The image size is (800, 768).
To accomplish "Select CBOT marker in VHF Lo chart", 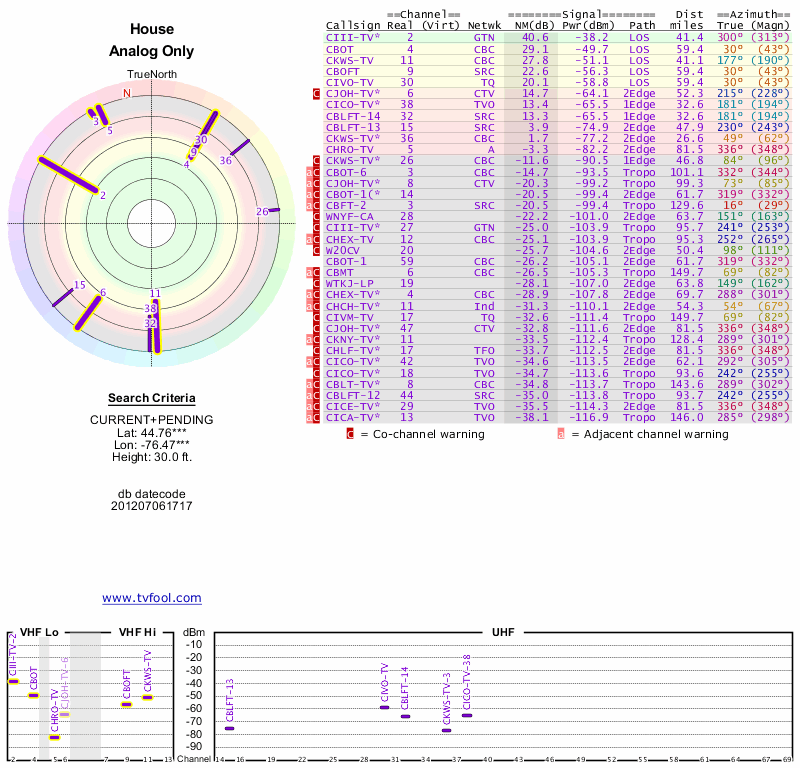I will tap(33, 694).
